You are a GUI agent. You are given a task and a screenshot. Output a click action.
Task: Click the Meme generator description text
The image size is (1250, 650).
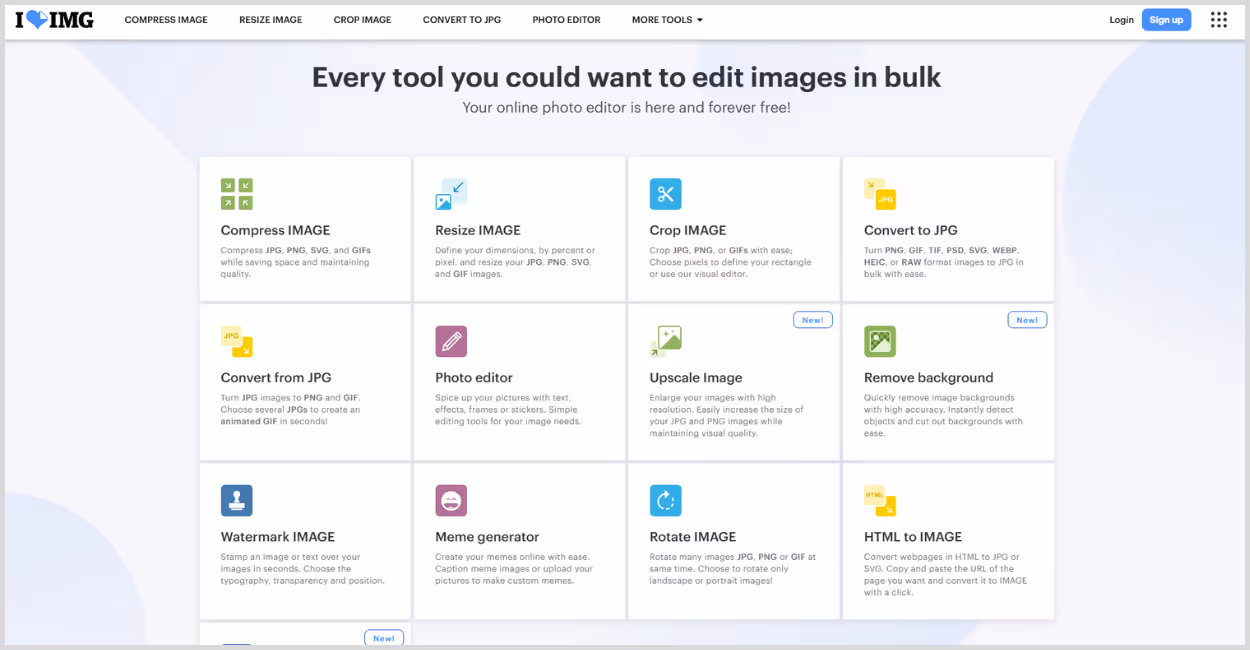click(x=514, y=569)
